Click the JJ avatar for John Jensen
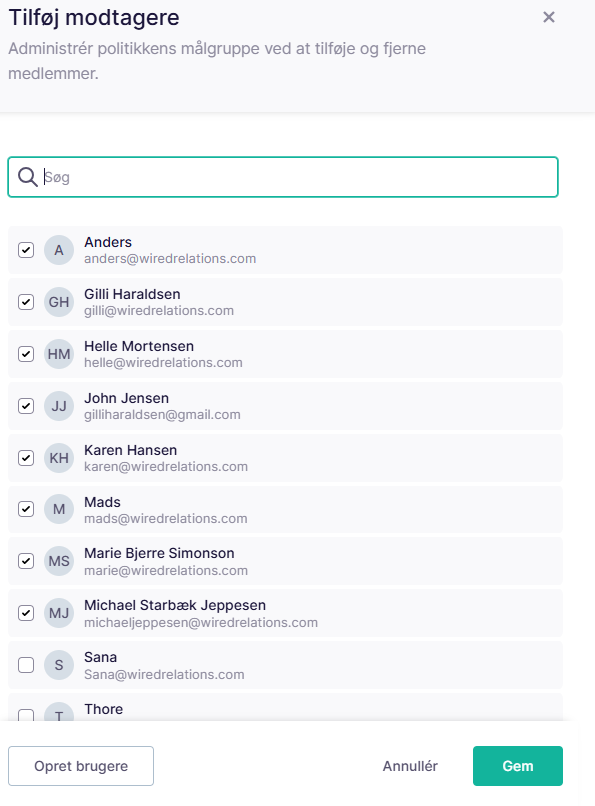The height and width of the screenshot is (806, 595). tap(59, 406)
